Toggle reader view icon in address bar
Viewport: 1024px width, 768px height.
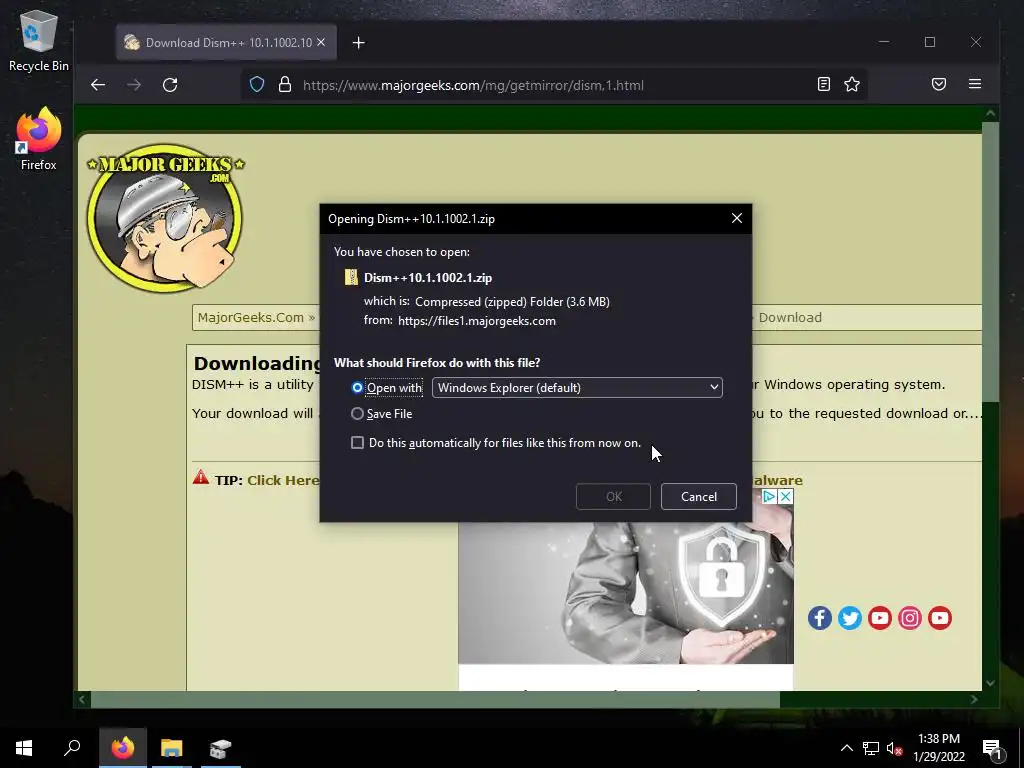pyautogui.click(x=824, y=84)
